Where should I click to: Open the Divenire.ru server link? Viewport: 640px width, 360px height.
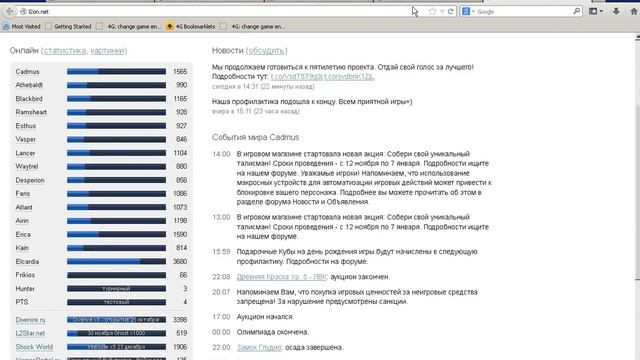pyautogui.click(x=31, y=320)
